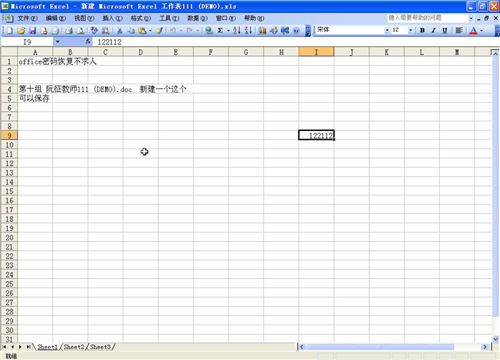Select row header 20
The width and height of the screenshot is (500, 360).
9,238
